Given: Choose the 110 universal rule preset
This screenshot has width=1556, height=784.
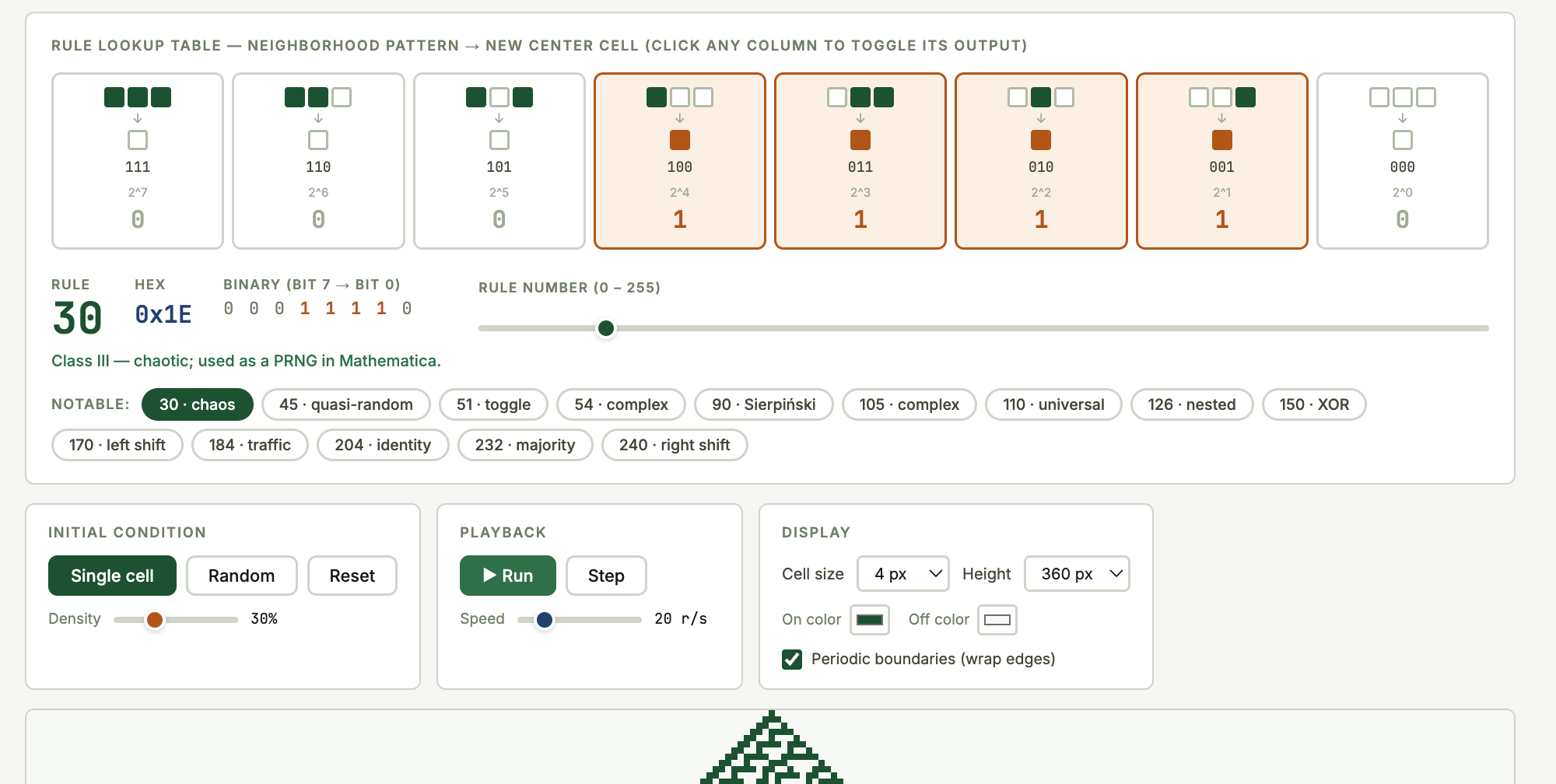Looking at the screenshot, I should pyautogui.click(x=1053, y=404).
